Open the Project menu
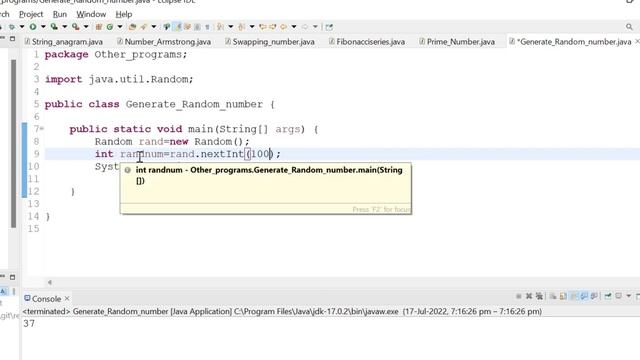 tap(31, 14)
